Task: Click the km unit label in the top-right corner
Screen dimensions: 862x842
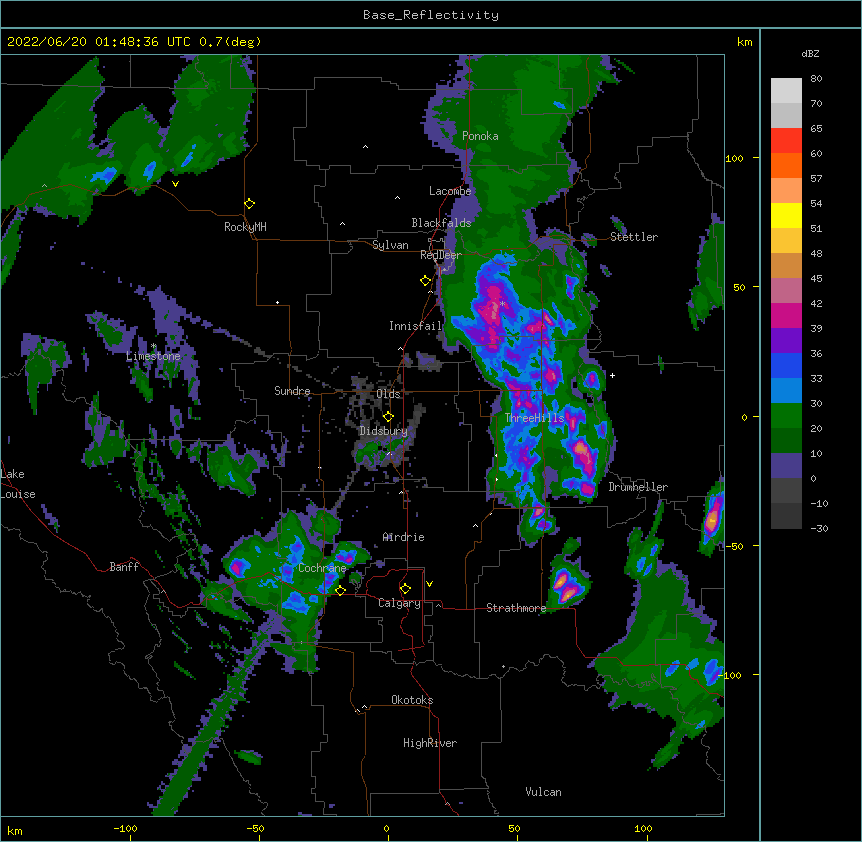Action: coord(745,42)
